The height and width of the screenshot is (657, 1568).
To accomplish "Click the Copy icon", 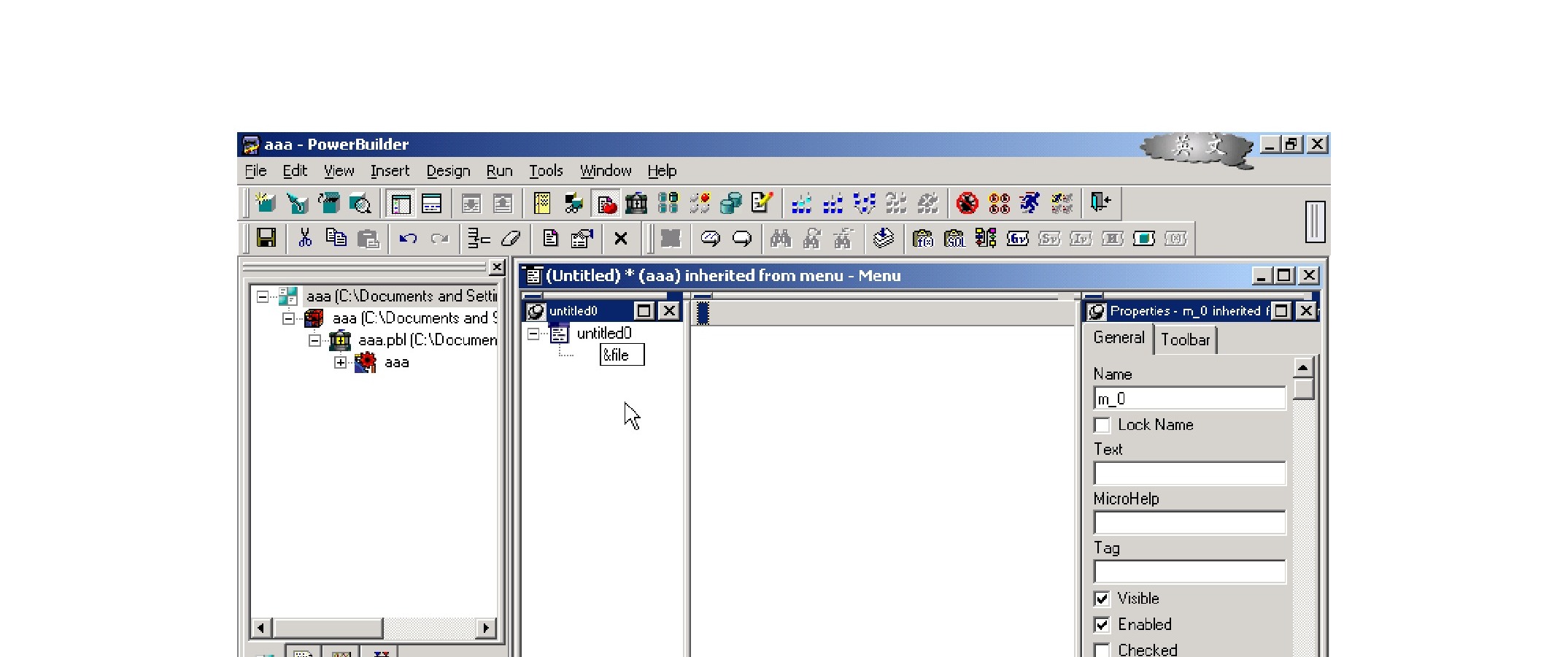I will click(x=336, y=238).
